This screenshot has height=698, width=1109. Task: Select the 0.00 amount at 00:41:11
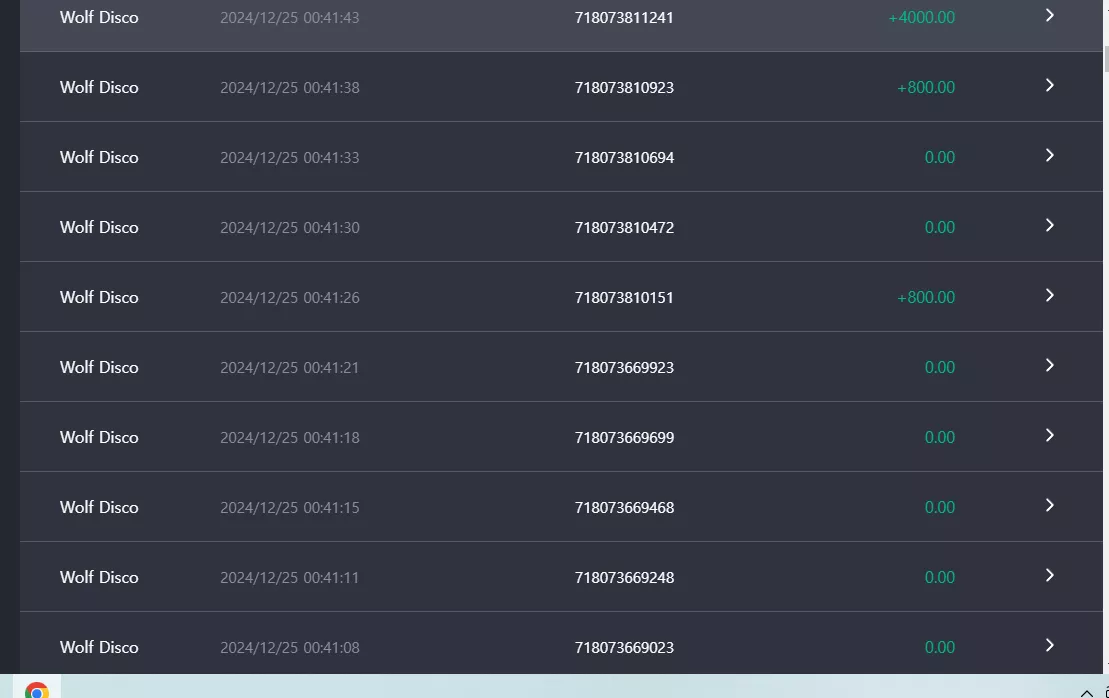pyautogui.click(x=939, y=577)
